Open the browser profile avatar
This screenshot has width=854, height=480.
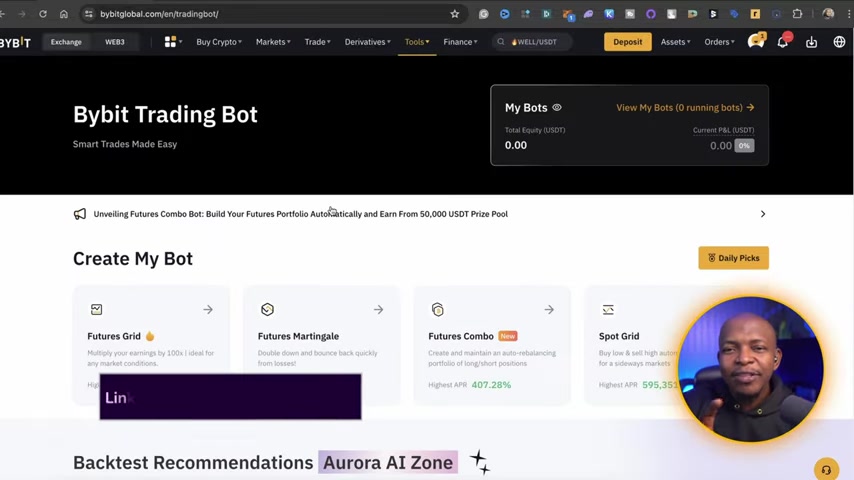(x=828, y=14)
